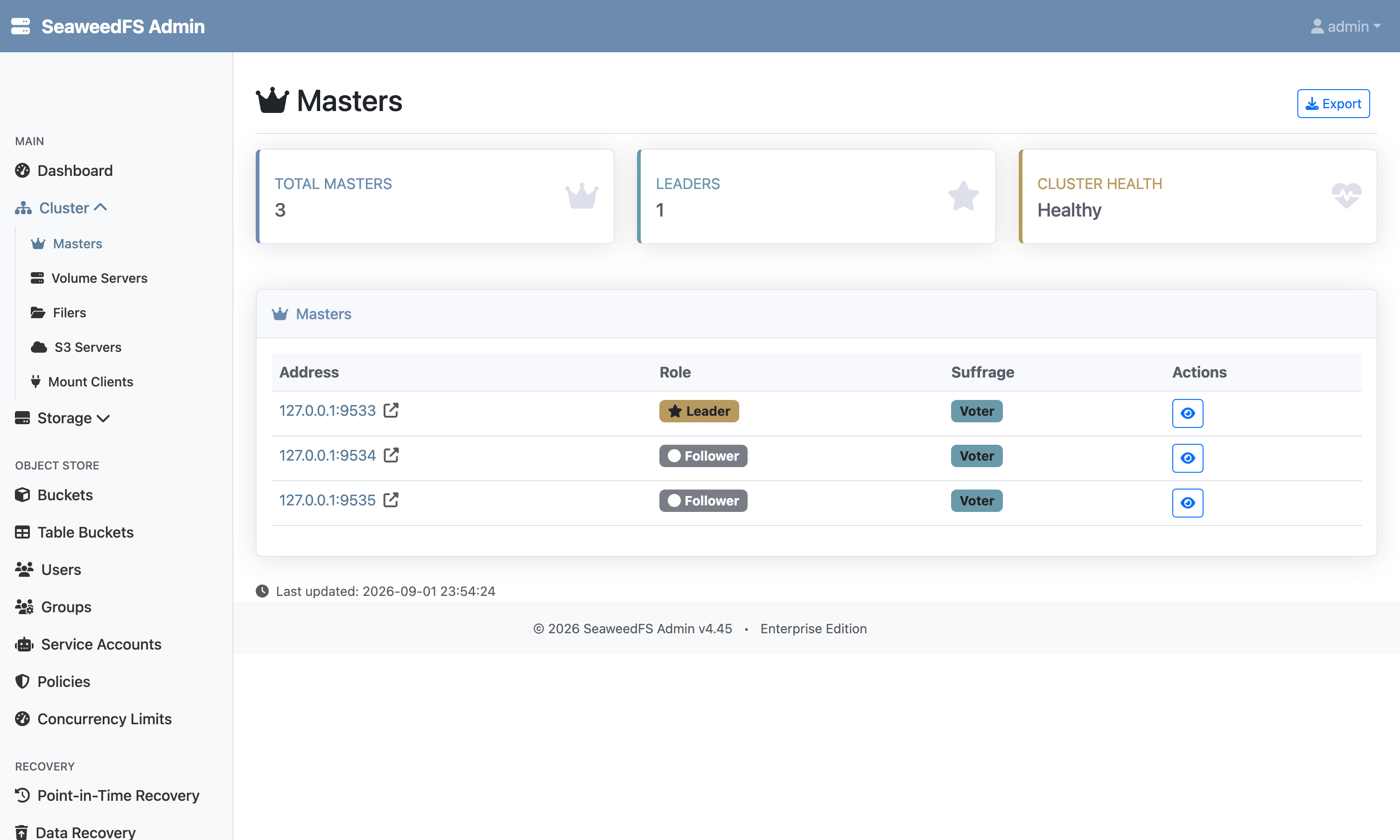The image size is (1400, 840).
Task: Open the SeaweedFS Admin home link
Action: click(107, 26)
